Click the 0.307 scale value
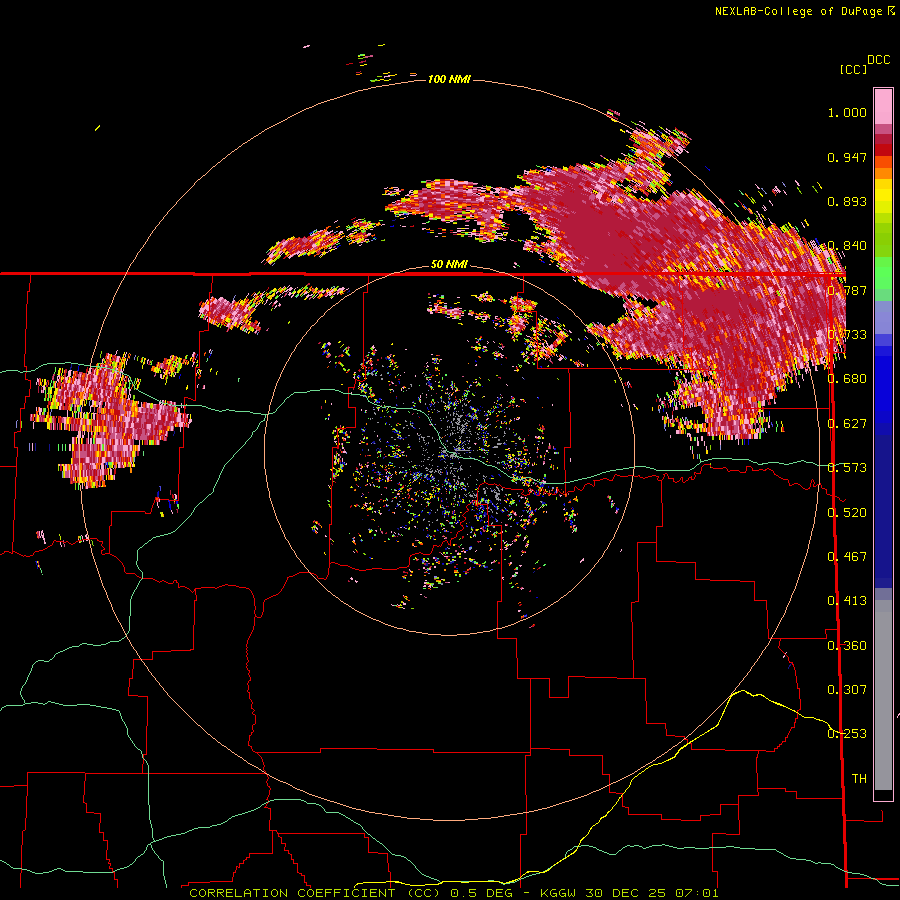900x900 pixels. point(847,690)
